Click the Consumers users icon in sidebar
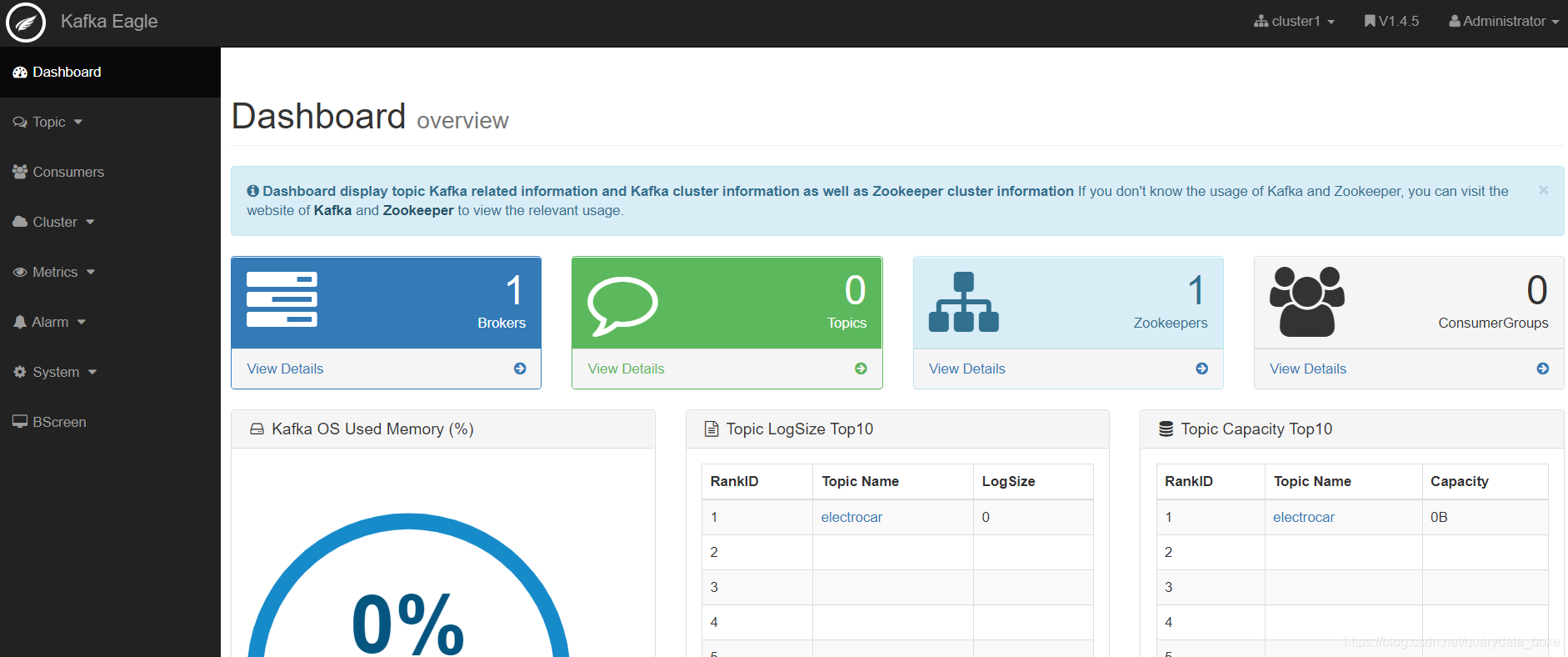This screenshot has height=657, width=1568. [x=20, y=172]
